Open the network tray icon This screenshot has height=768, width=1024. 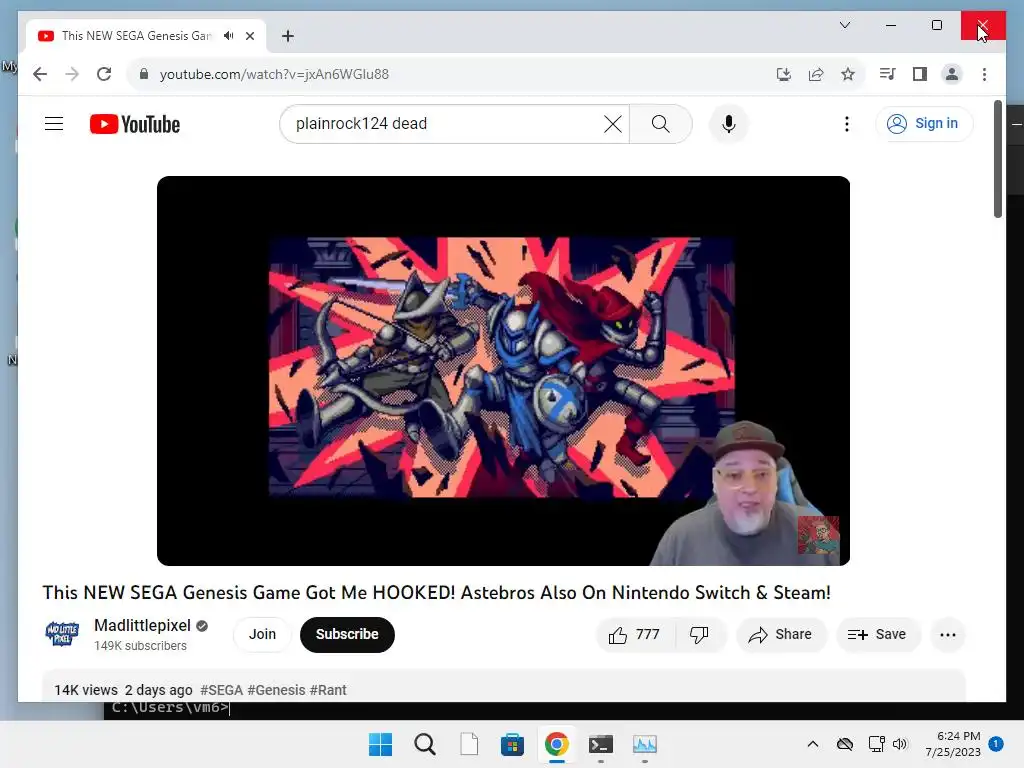pos(876,744)
